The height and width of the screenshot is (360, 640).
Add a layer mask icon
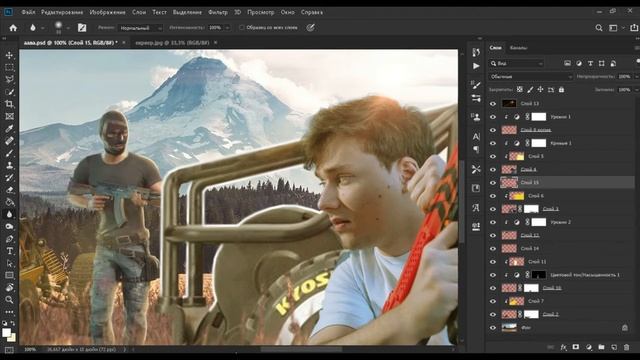pyautogui.click(x=576, y=347)
